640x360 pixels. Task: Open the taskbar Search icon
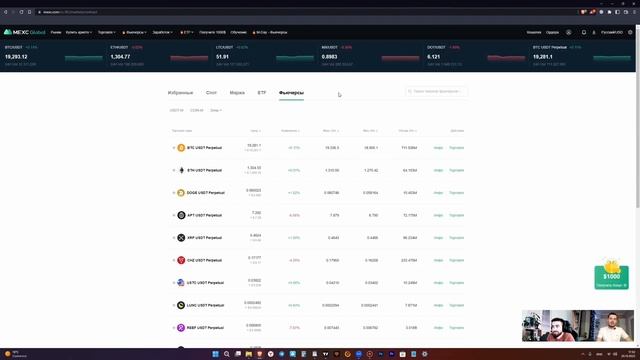[x=227, y=354]
